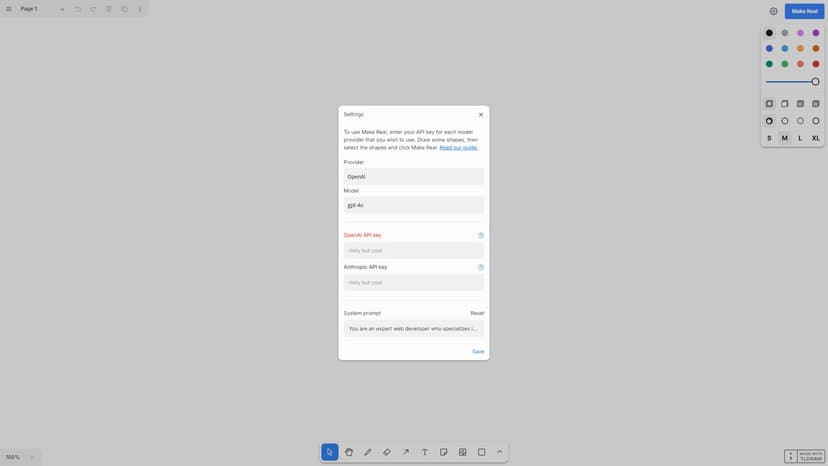Expand more tools with the chevron
The image size is (828, 466).
[500, 452]
